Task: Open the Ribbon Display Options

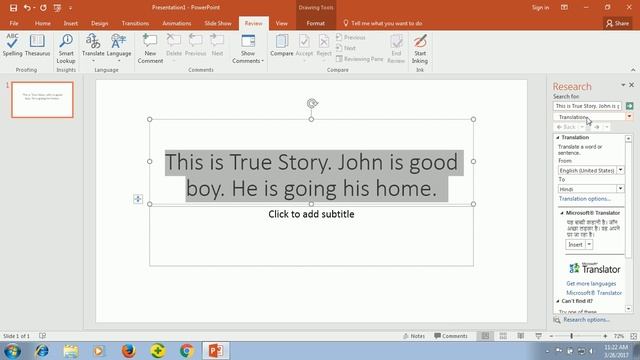Action: [564, 7]
